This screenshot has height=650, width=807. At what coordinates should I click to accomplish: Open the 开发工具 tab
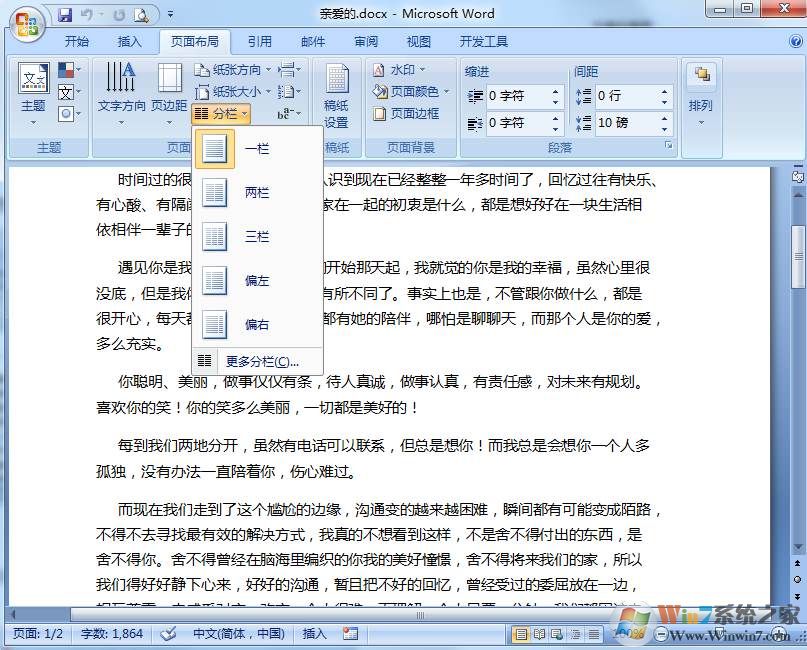click(x=483, y=41)
